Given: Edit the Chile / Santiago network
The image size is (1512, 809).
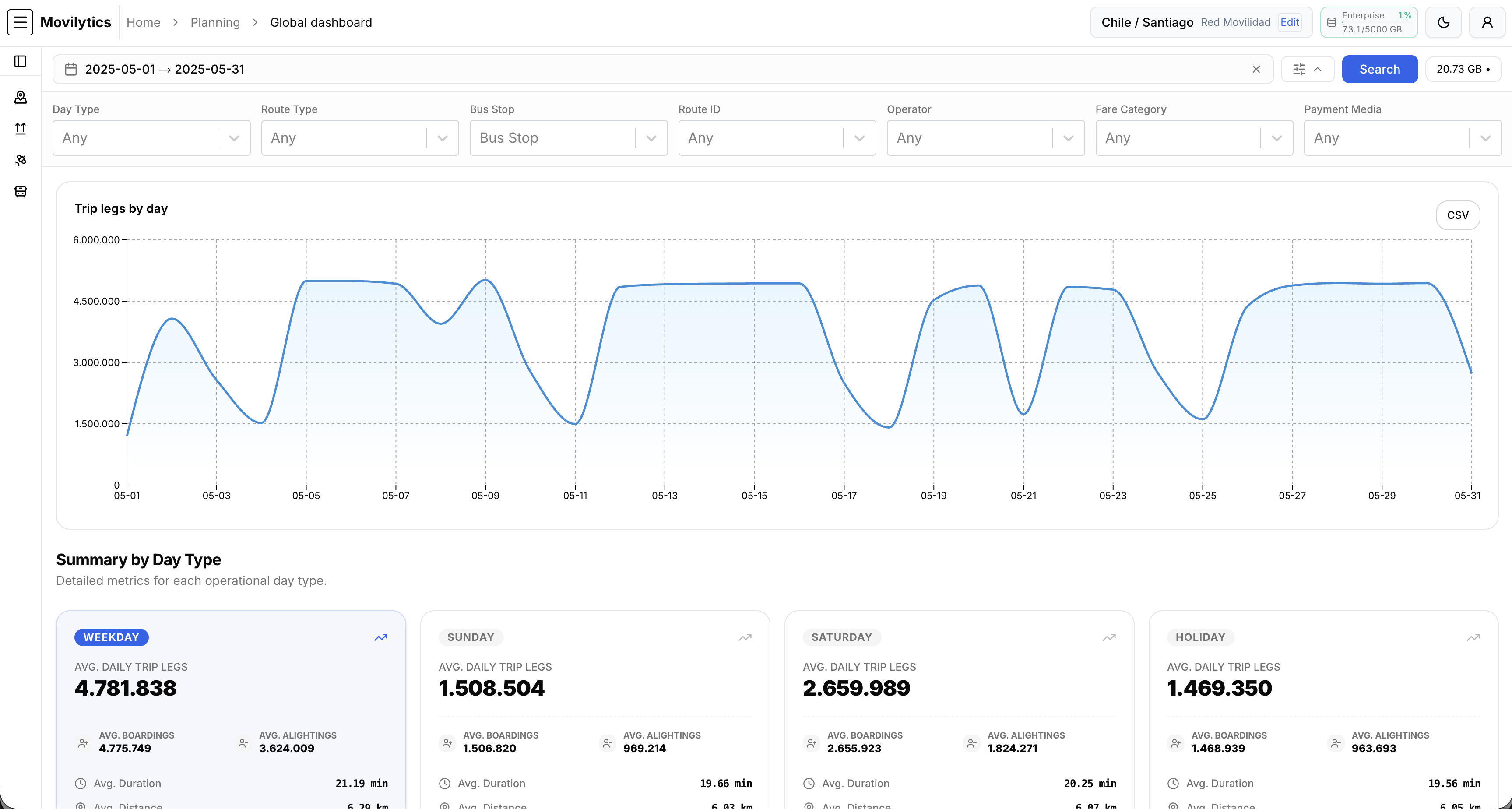Looking at the screenshot, I should click(x=1290, y=22).
